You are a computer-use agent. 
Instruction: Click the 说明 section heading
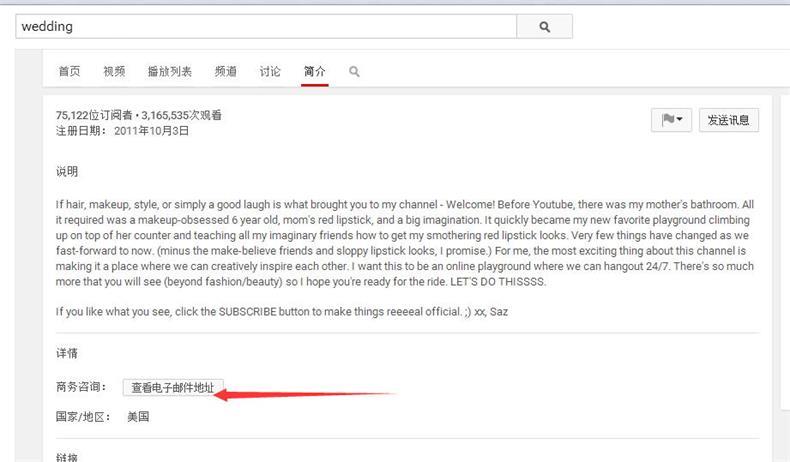click(67, 171)
